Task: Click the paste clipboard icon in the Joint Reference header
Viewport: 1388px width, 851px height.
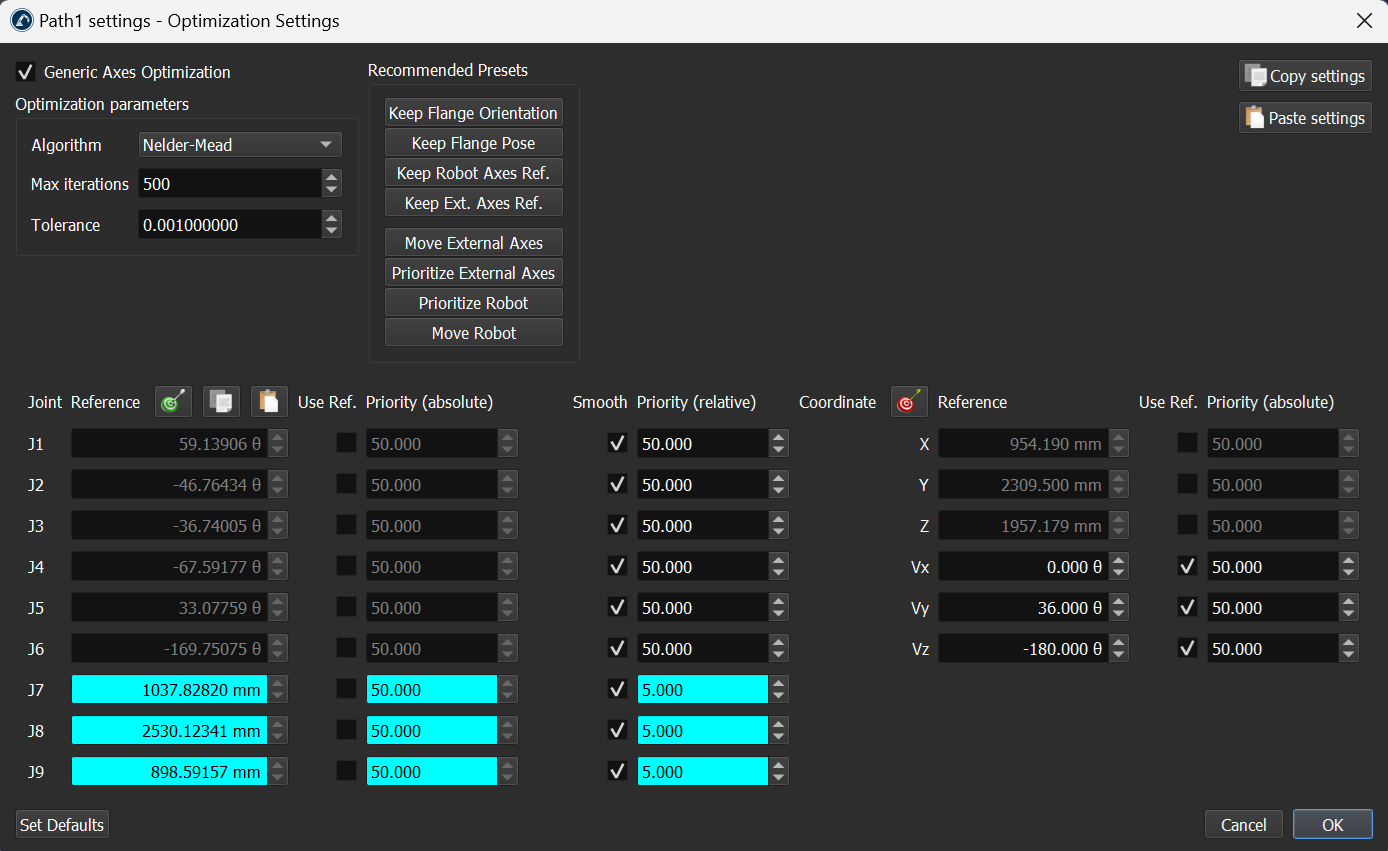Action: pyautogui.click(x=269, y=402)
